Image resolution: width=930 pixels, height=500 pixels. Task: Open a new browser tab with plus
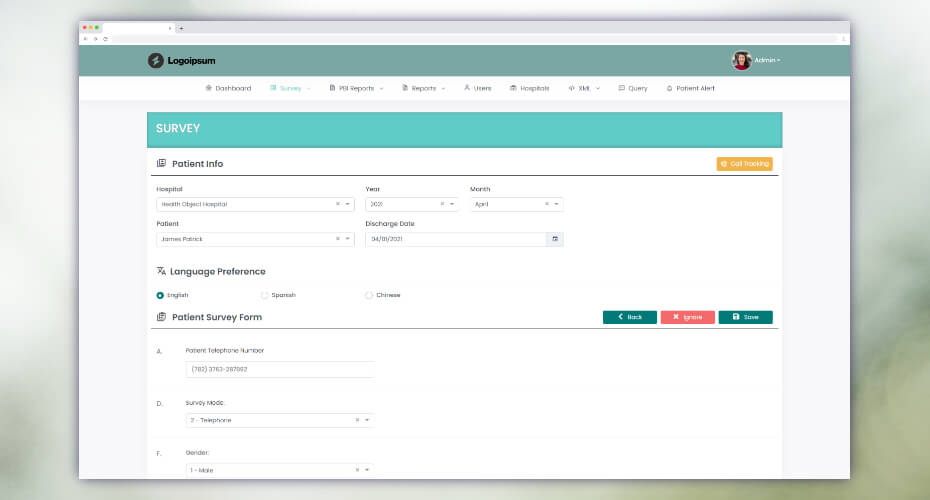click(x=181, y=28)
